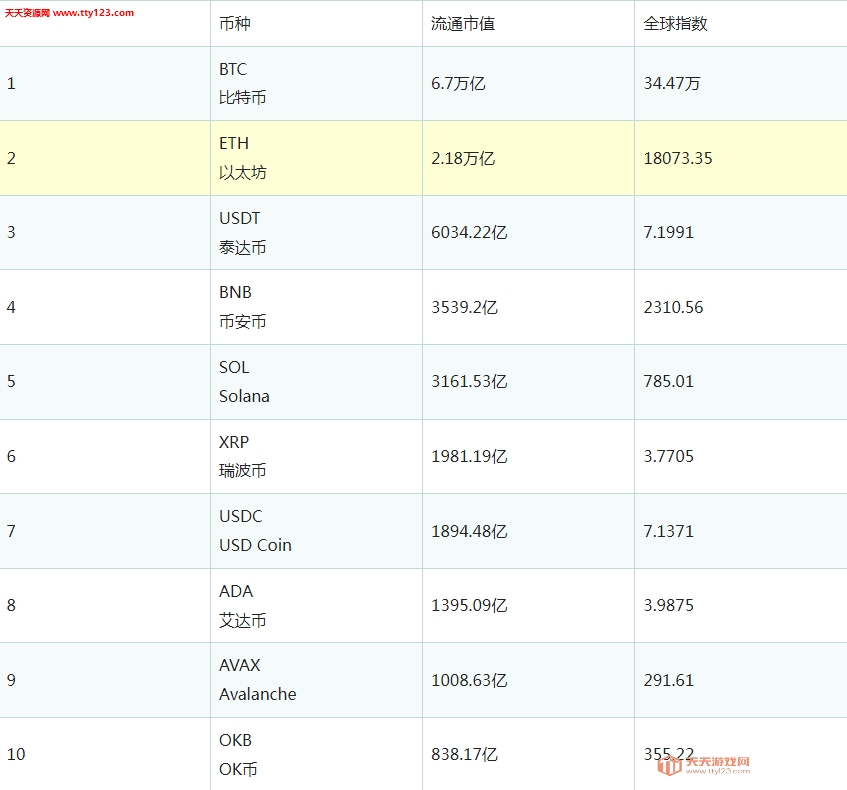Viewport: 847px width, 790px height.
Task: Click the coin name Avalanche
Action: coord(258,694)
